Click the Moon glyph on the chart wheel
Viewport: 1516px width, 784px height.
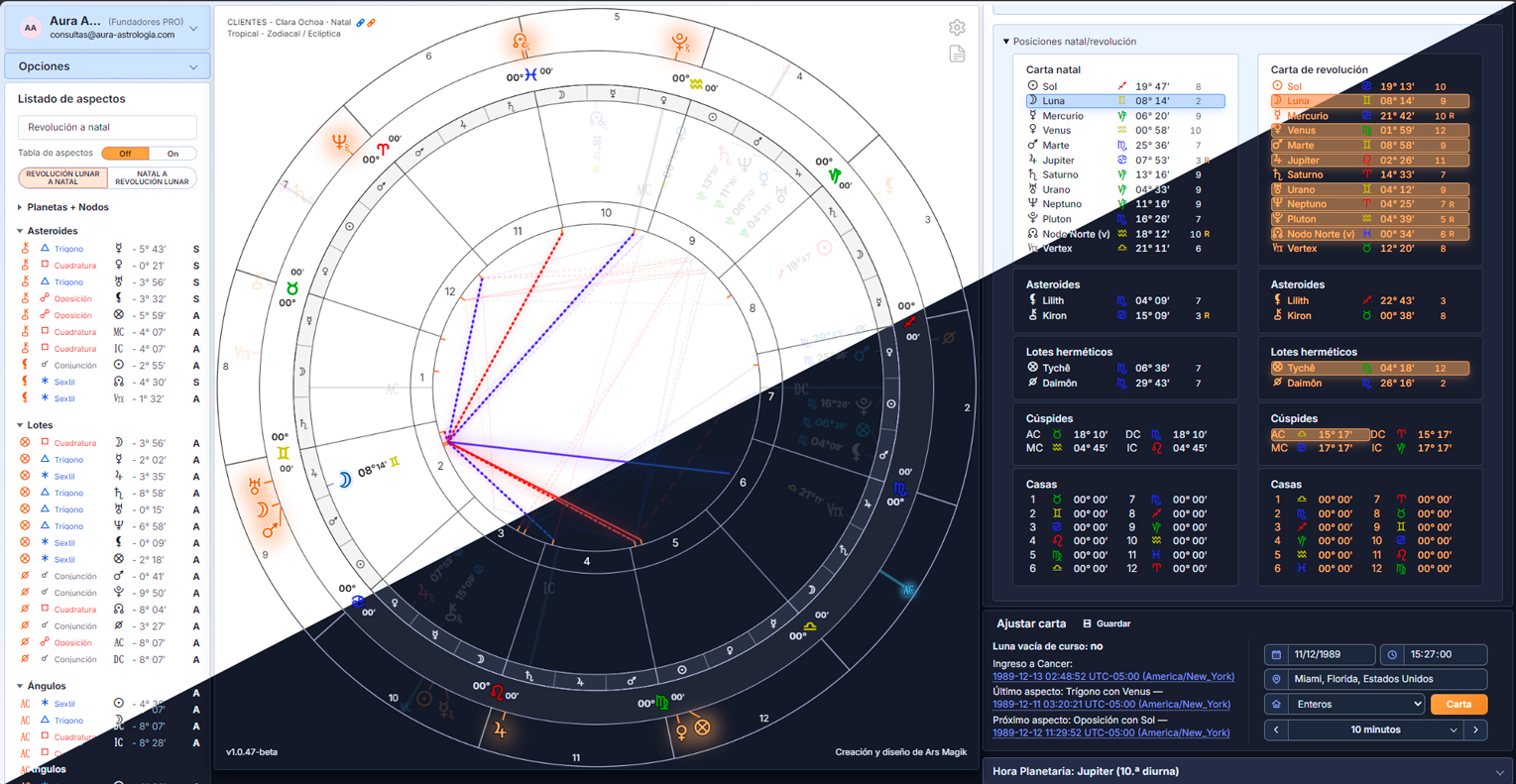pyautogui.click(x=344, y=480)
